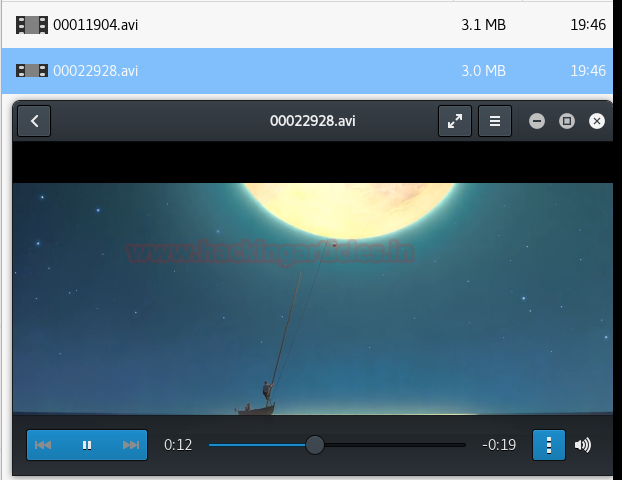This screenshot has width=622, height=480.
Task: Click the 00022928.avi title in the player header
Action: [x=313, y=121]
